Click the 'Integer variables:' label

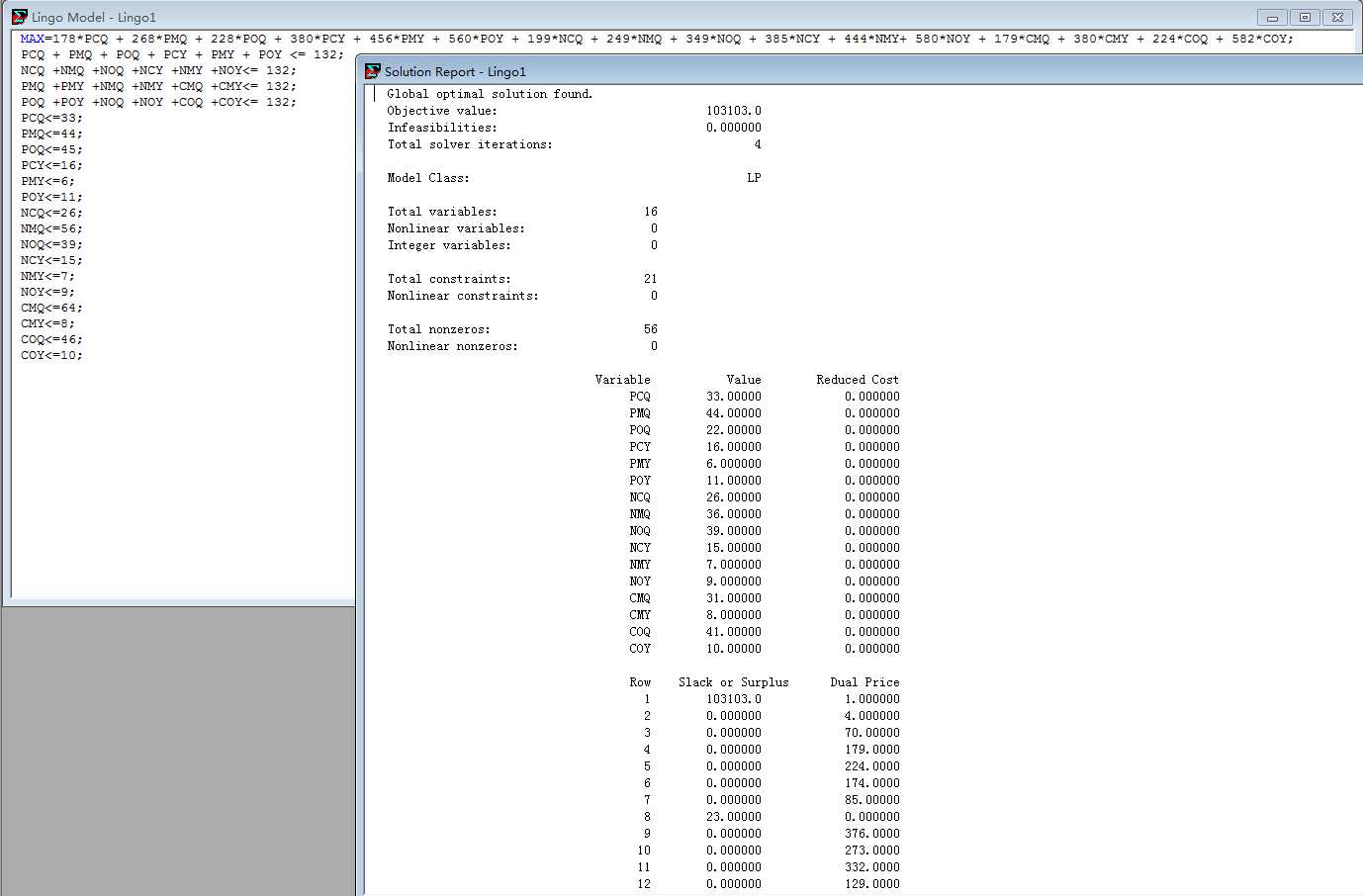coord(449,245)
